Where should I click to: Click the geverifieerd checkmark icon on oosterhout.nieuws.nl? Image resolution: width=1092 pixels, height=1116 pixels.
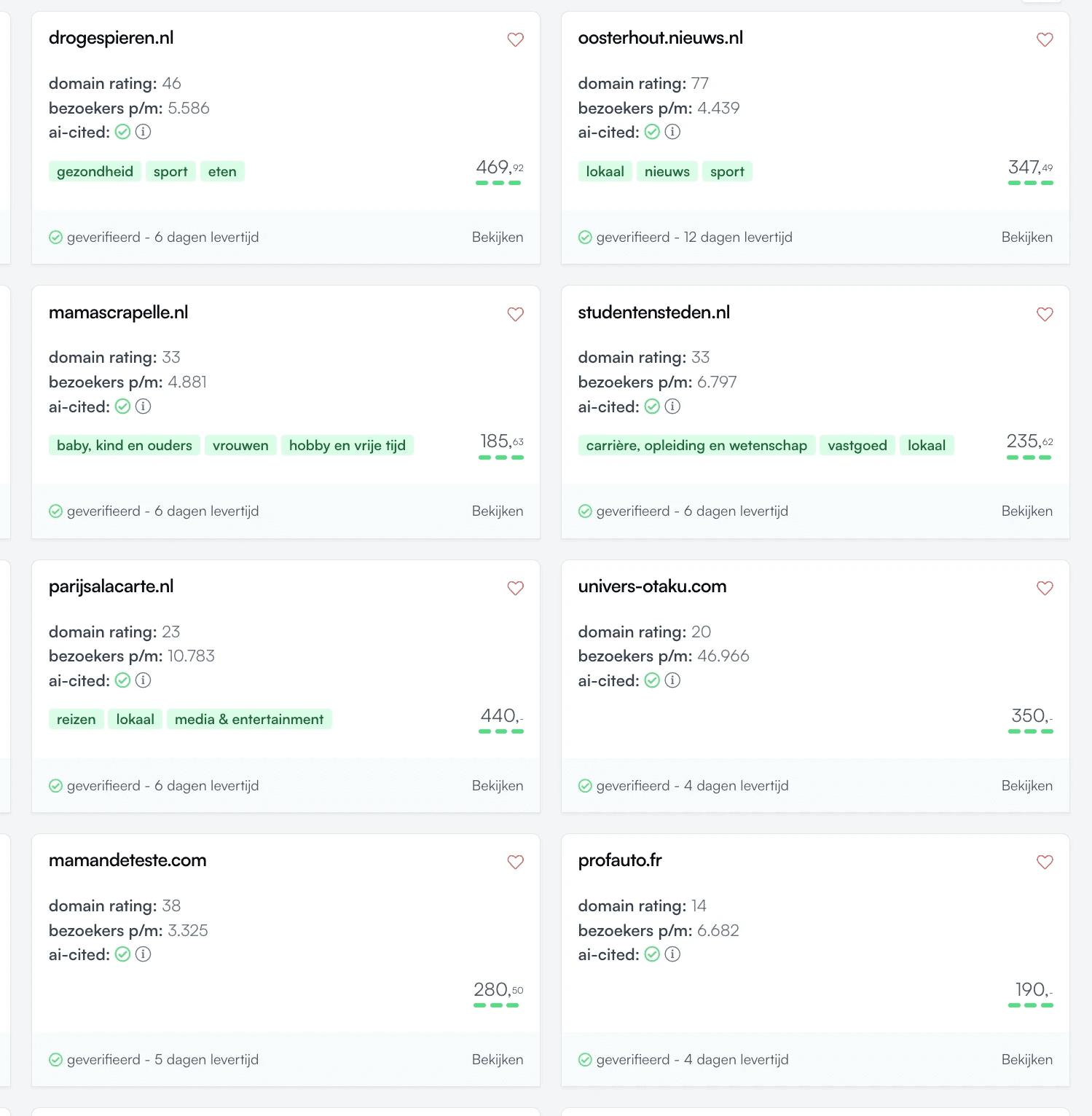[x=585, y=237]
